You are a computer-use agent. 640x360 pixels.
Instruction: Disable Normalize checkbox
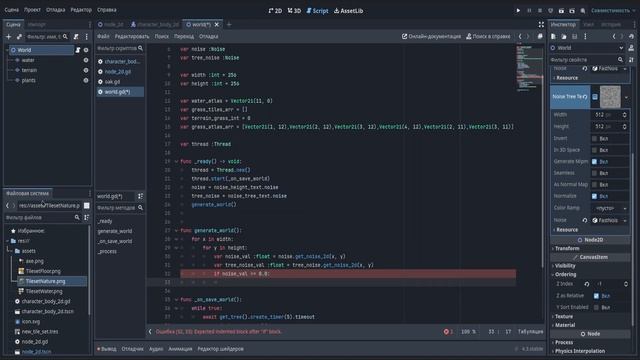click(594, 196)
